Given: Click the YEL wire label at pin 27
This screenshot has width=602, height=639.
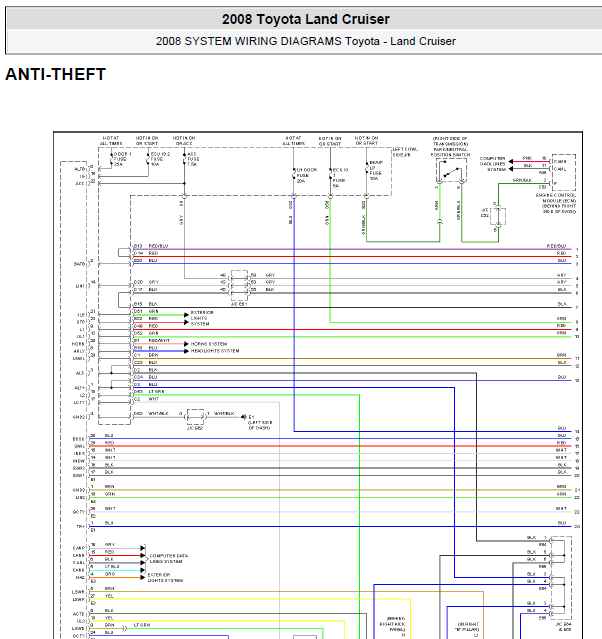Looking at the screenshot, I should pyautogui.click(x=109, y=596).
